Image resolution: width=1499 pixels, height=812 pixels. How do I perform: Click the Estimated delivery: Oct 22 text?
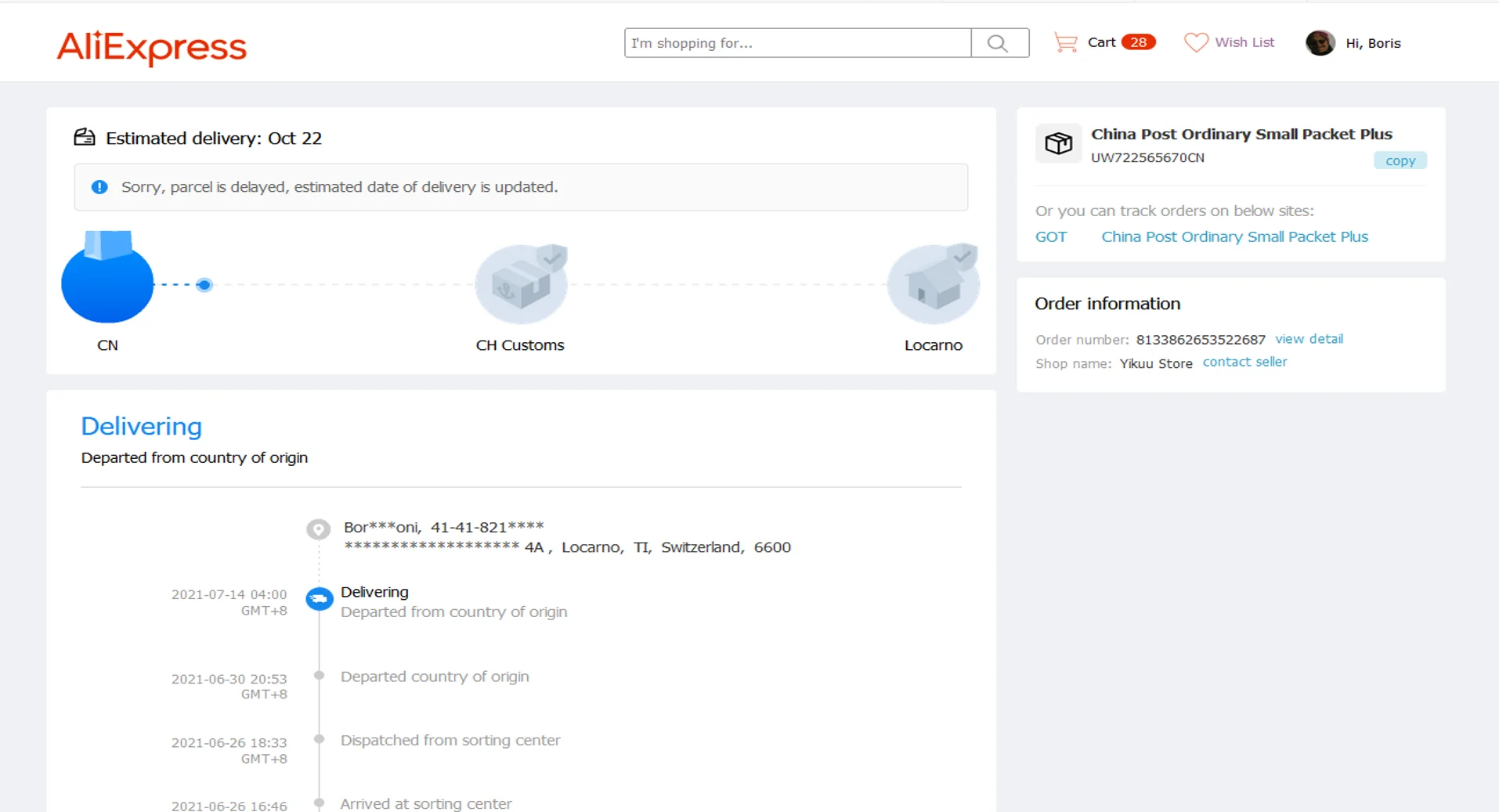(214, 139)
